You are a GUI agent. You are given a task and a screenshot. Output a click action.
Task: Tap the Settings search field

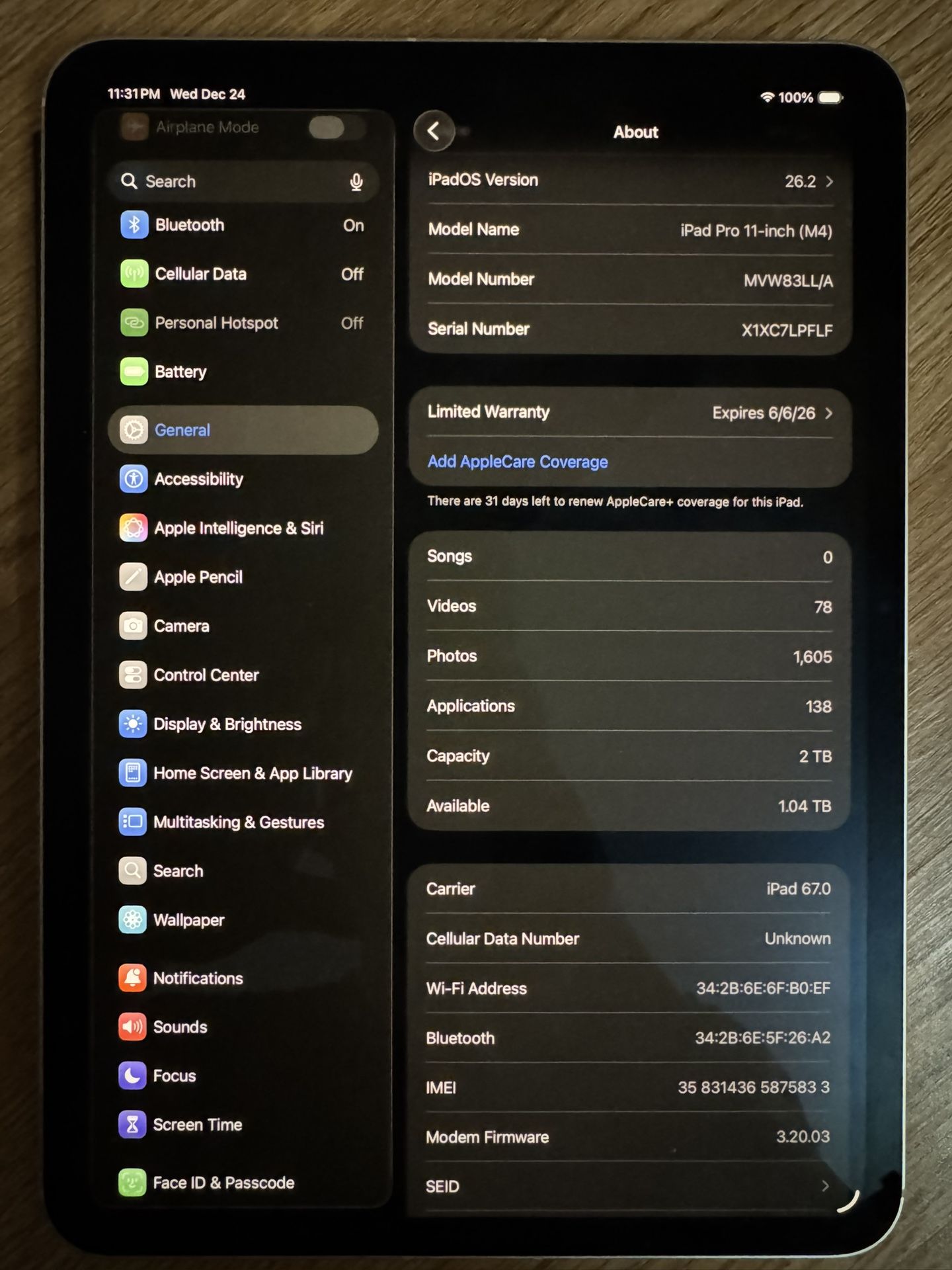click(243, 181)
